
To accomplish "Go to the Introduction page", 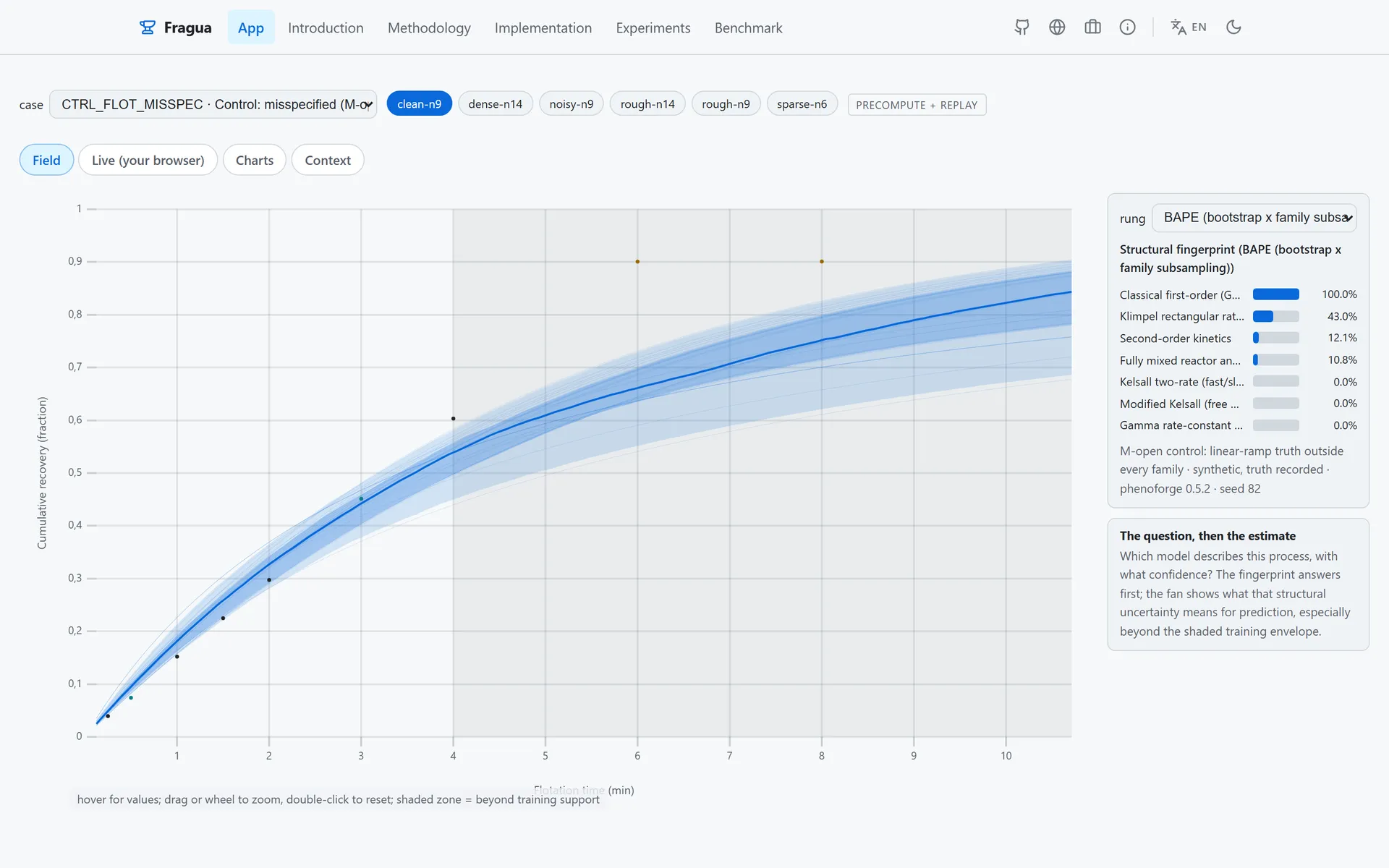I will point(326,27).
